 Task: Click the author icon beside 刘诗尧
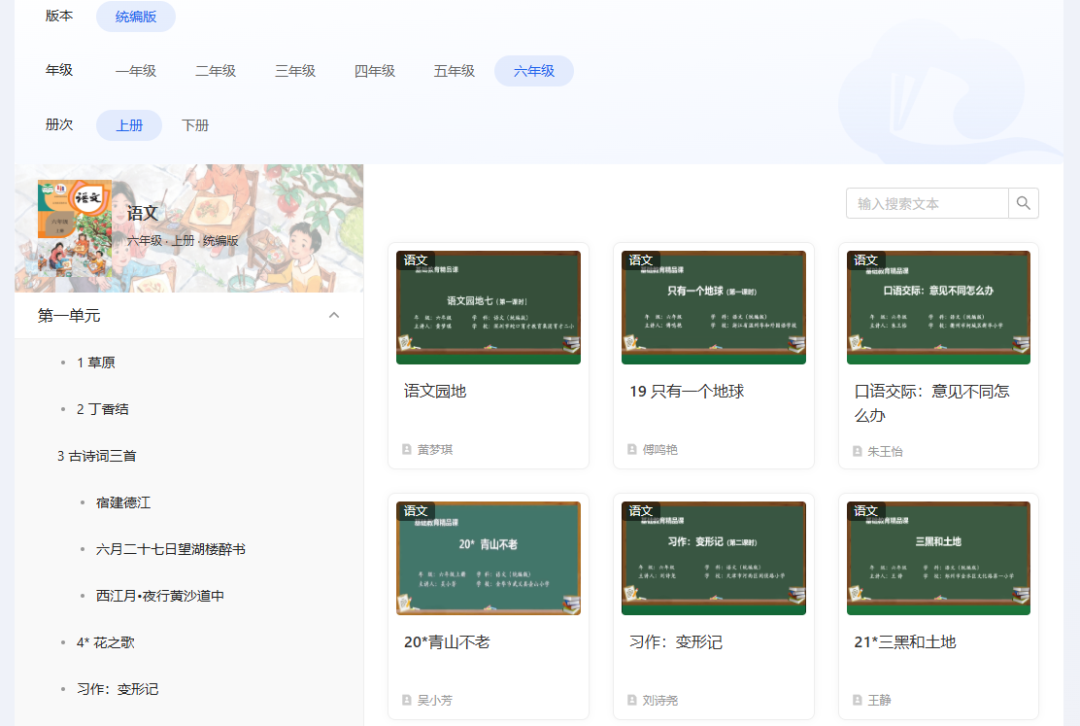click(632, 700)
